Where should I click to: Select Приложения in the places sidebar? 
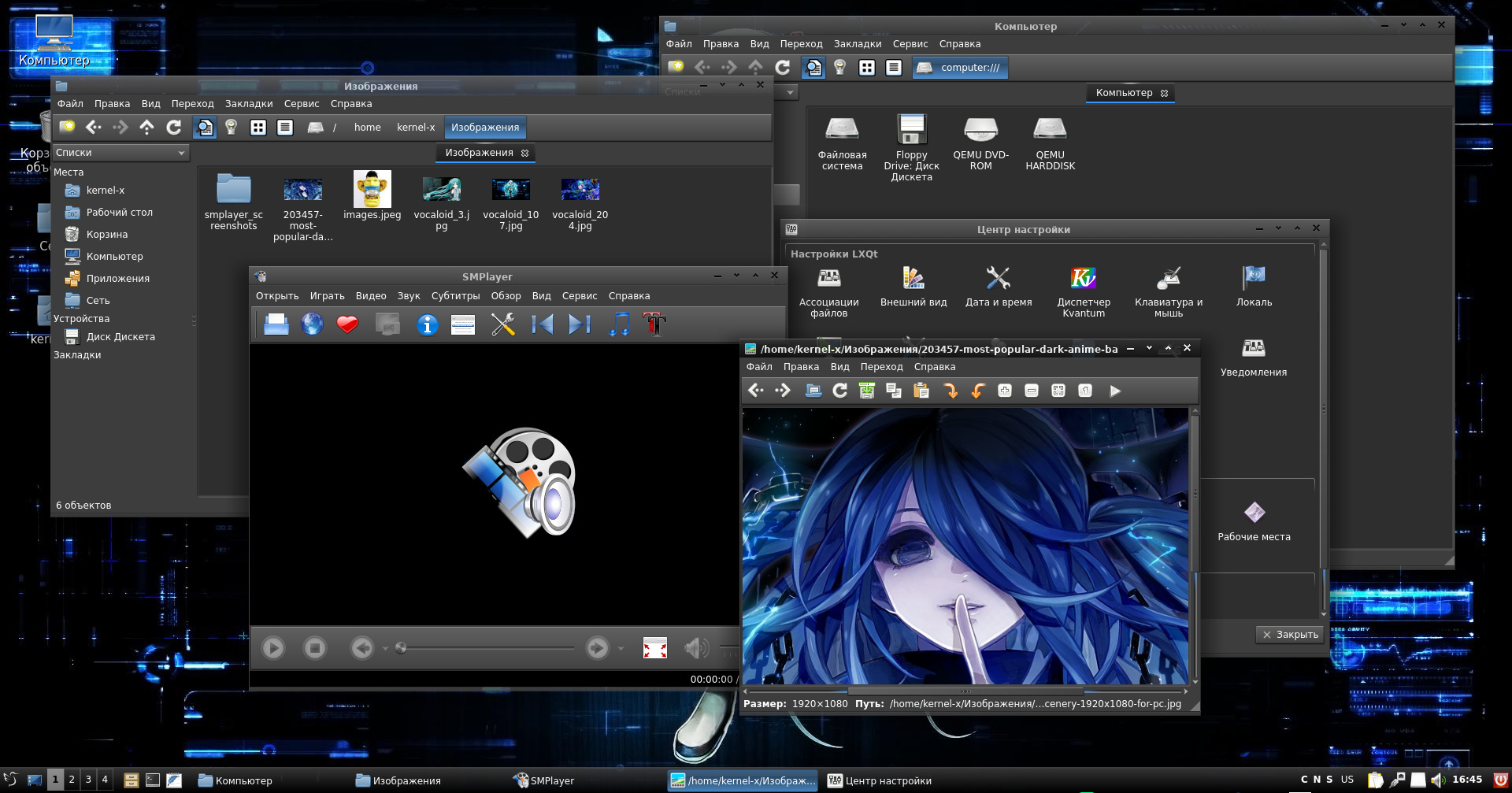point(118,279)
